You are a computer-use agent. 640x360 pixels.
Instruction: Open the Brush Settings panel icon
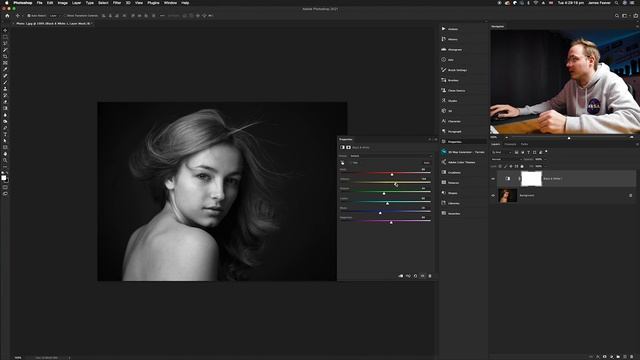[x=444, y=70]
